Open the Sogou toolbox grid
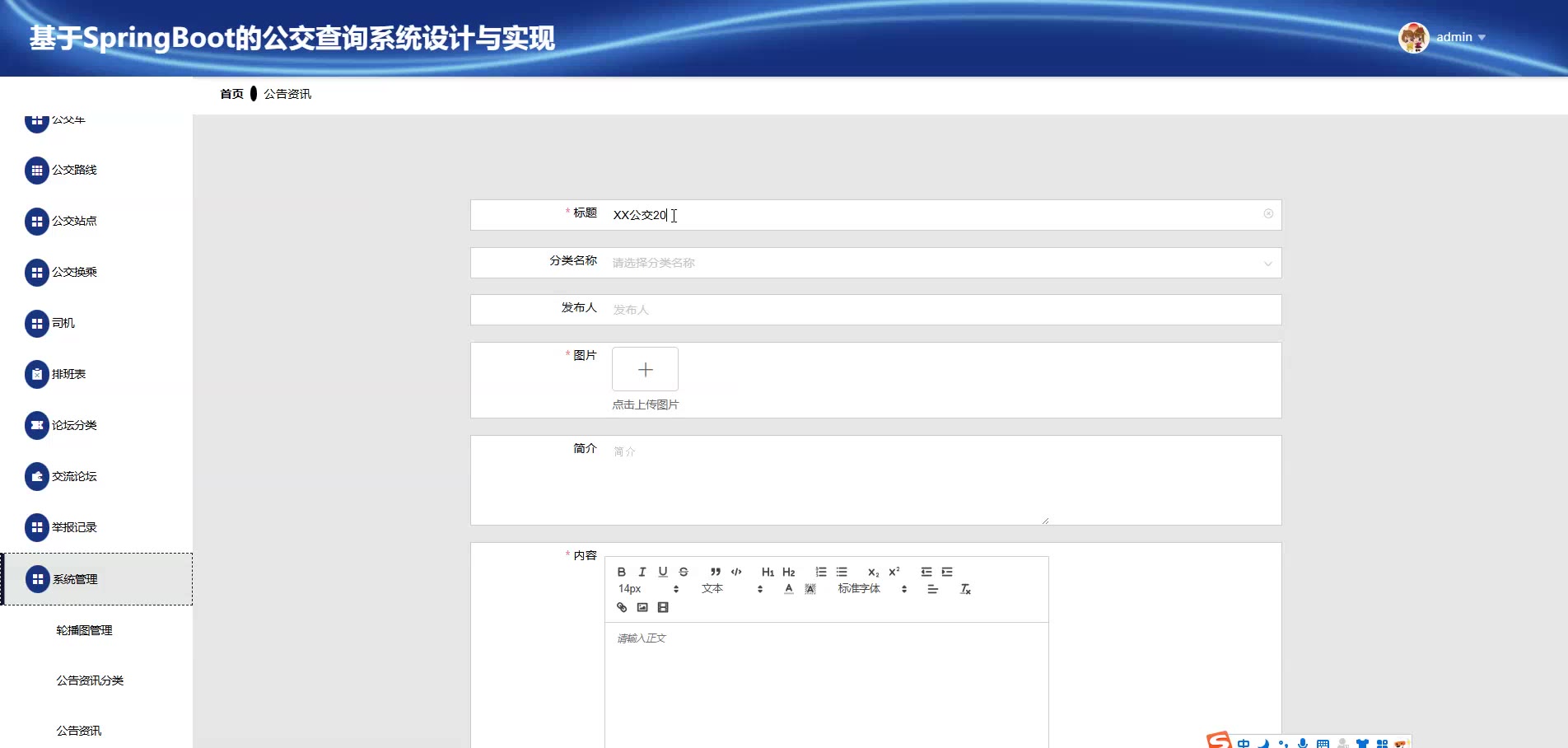The image size is (1568, 748). point(1382,744)
